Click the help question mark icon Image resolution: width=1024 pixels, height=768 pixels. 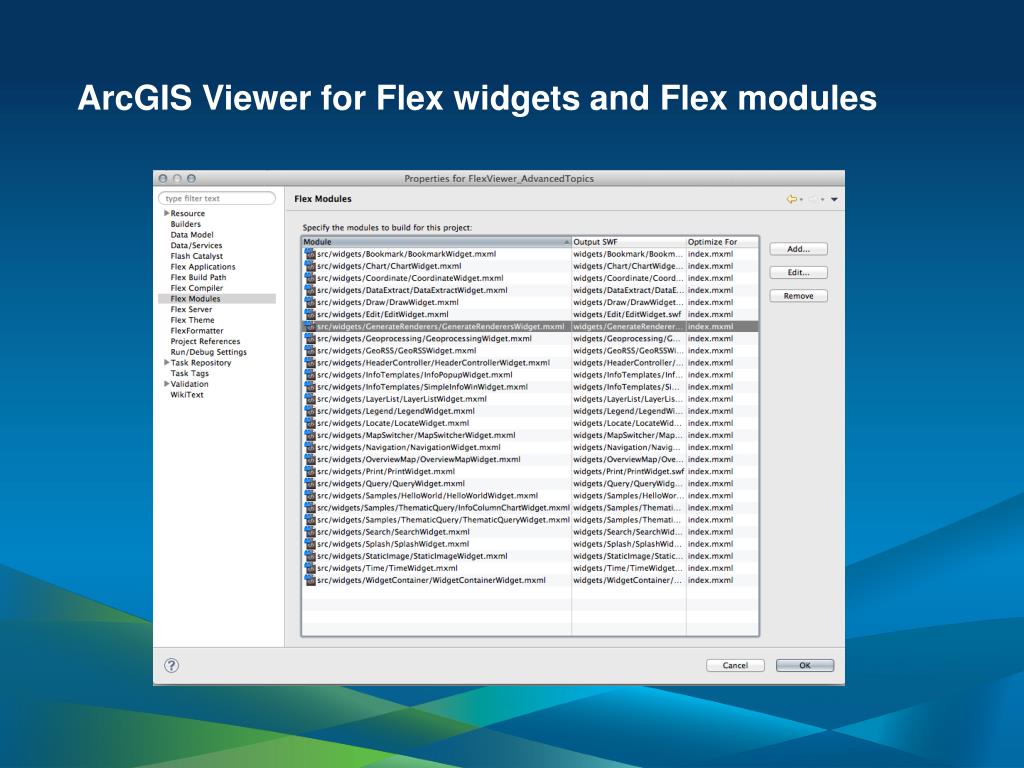[171, 665]
